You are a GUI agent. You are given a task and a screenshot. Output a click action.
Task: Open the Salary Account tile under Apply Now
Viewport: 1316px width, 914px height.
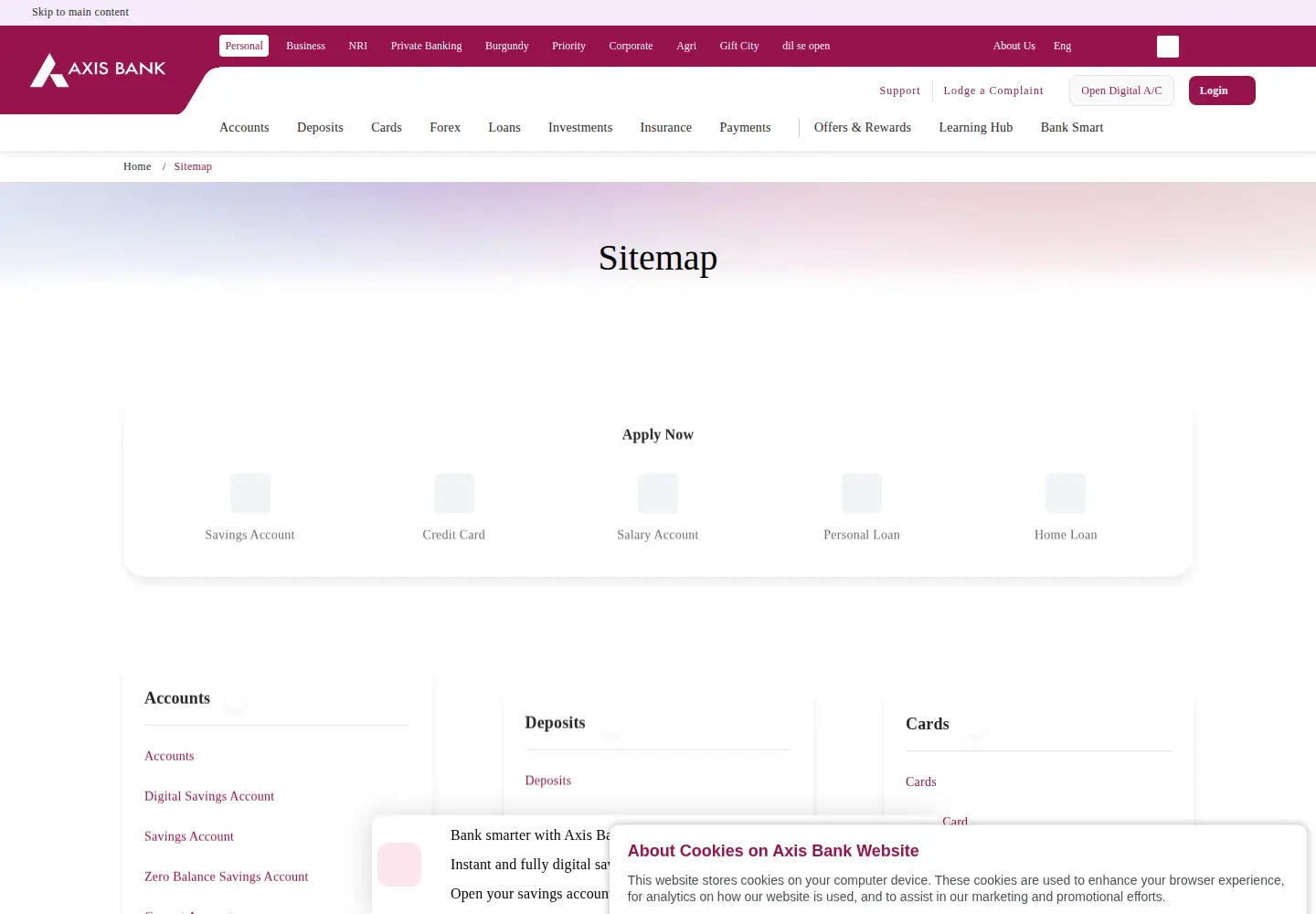pyautogui.click(x=658, y=508)
